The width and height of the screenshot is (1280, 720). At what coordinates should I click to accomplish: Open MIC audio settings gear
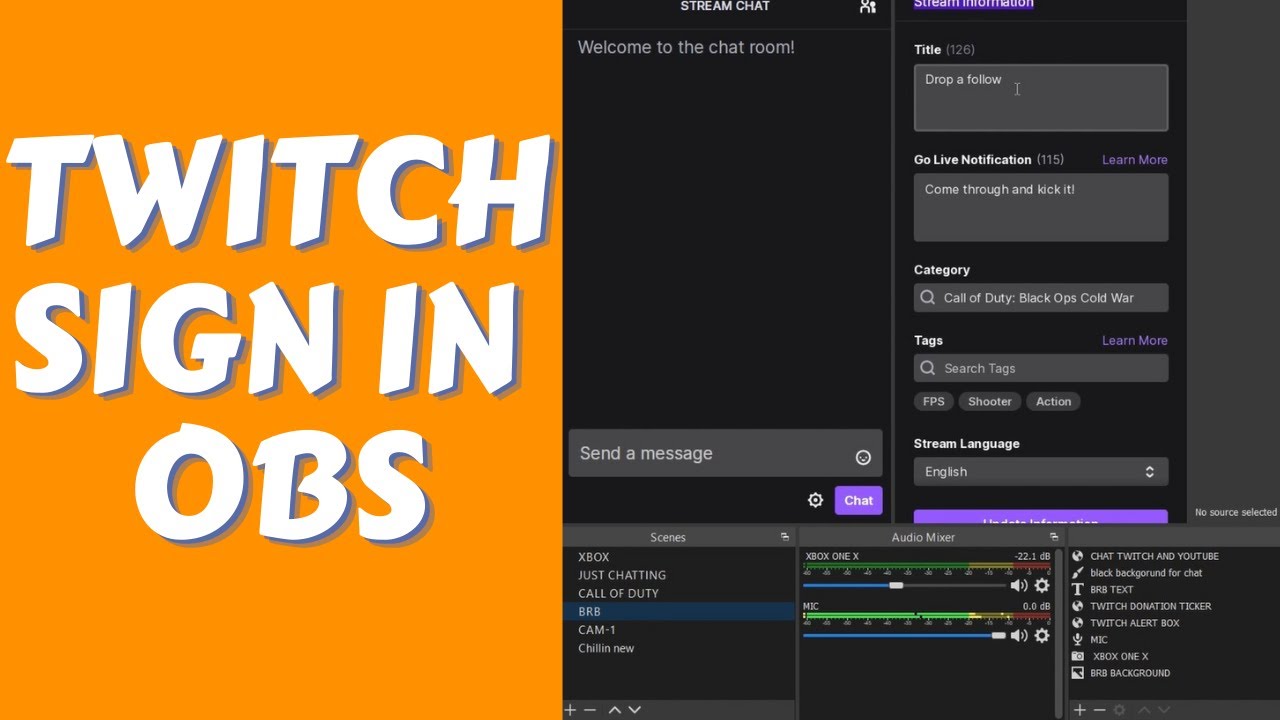tap(1042, 635)
